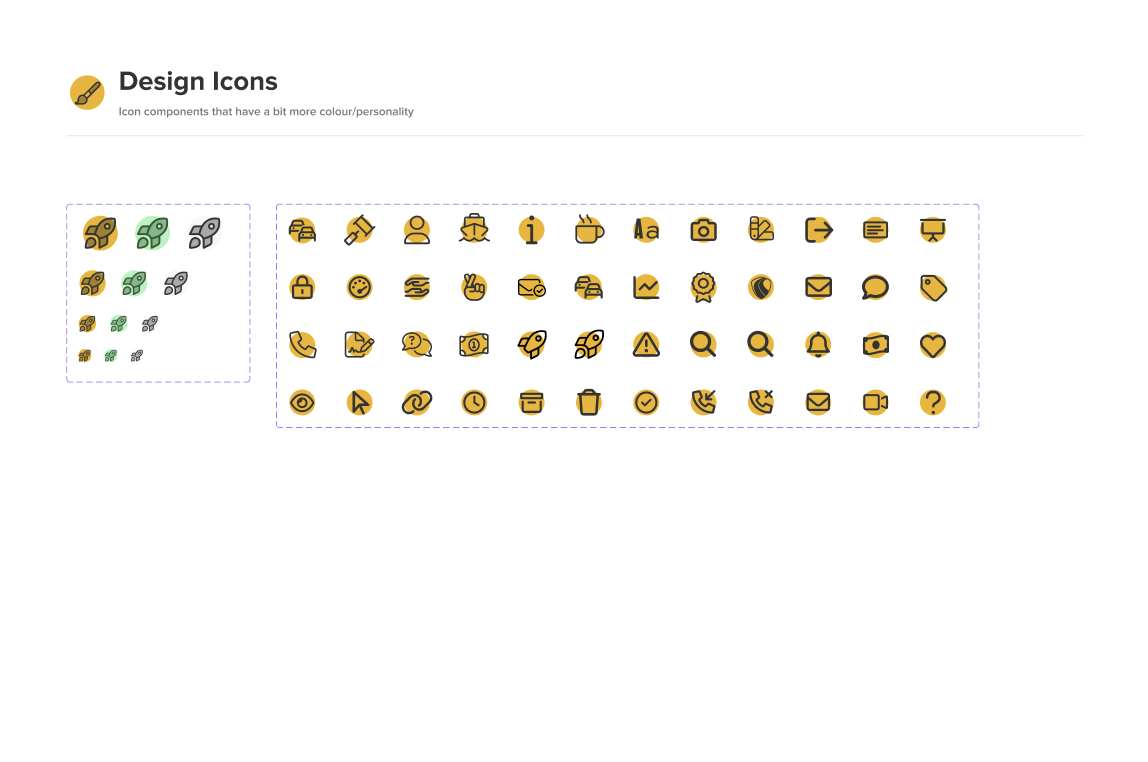Viewport: 1148px width, 762px height.
Task: Click the eye icon
Action: [x=302, y=403]
